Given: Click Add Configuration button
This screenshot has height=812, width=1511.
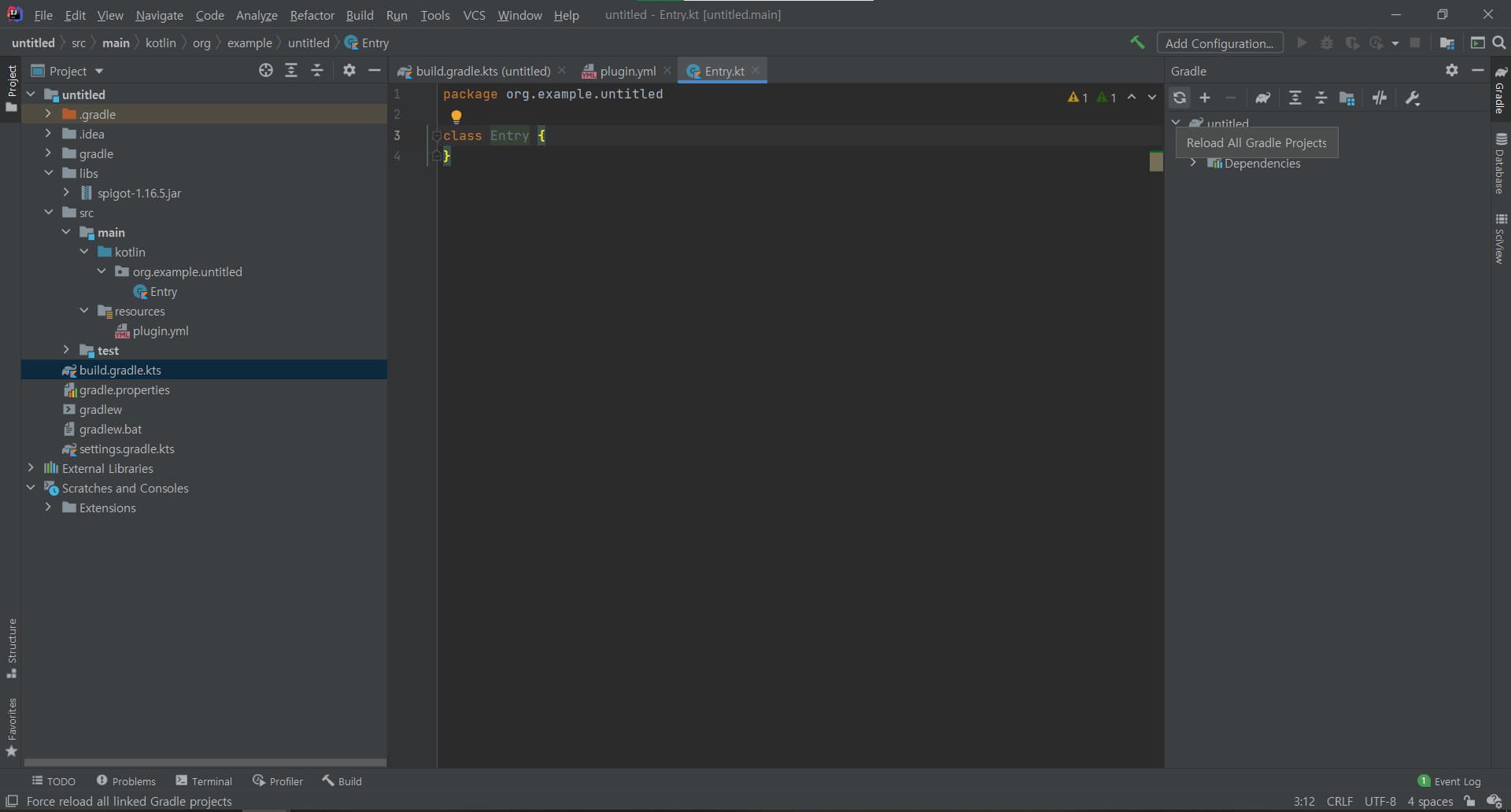Looking at the screenshot, I should coord(1220,42).
